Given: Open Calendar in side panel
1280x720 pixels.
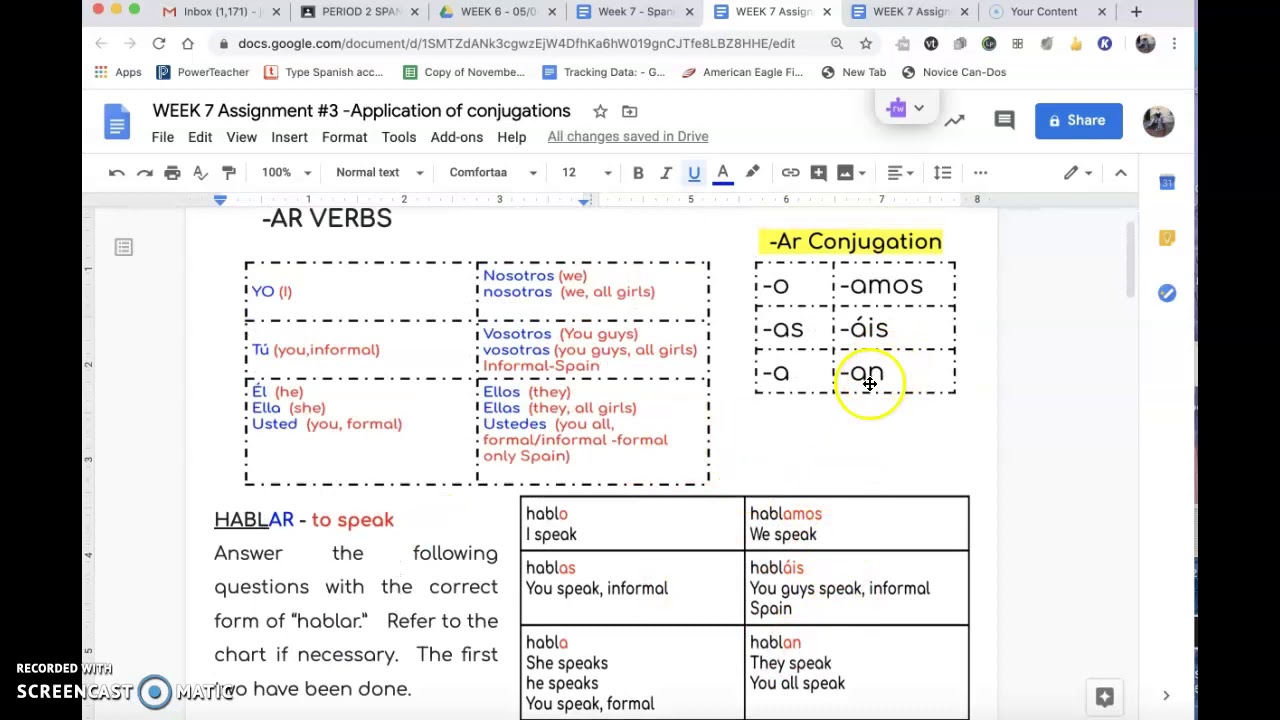Looking at the screenshot, I should pyautogui.click(x=1167, y=182).
